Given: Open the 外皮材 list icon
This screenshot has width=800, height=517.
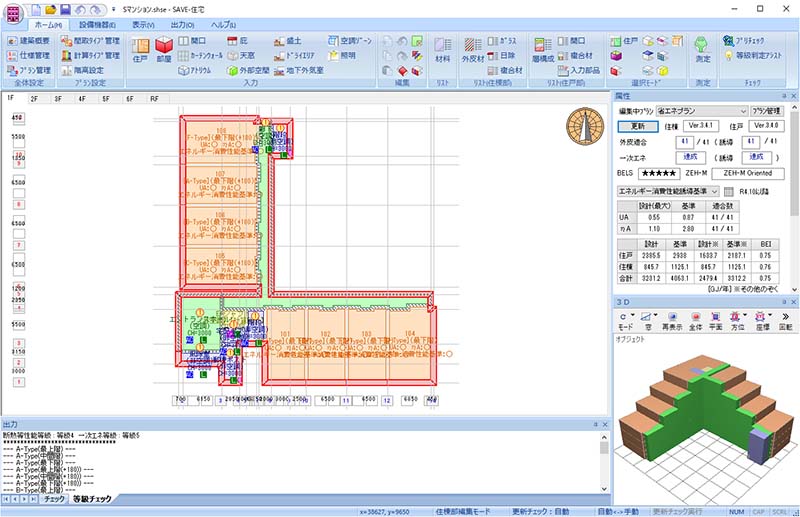Looking at the screenshot, I should (474, 50).
